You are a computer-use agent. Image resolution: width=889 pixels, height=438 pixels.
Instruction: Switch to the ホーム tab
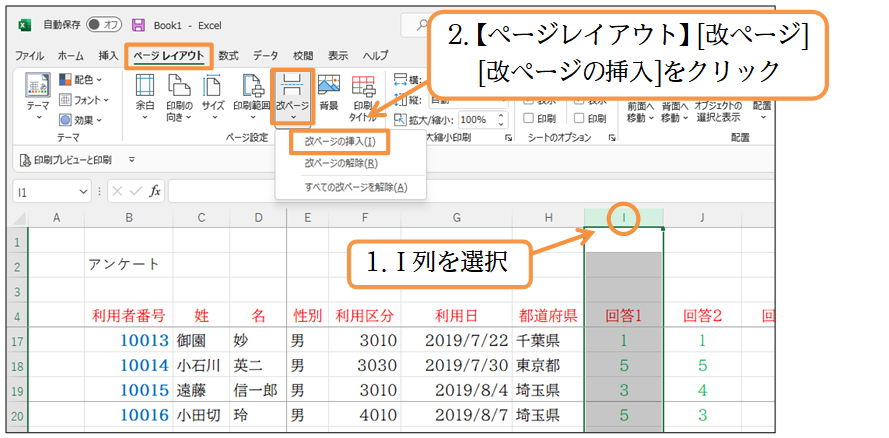click(71, 56)
